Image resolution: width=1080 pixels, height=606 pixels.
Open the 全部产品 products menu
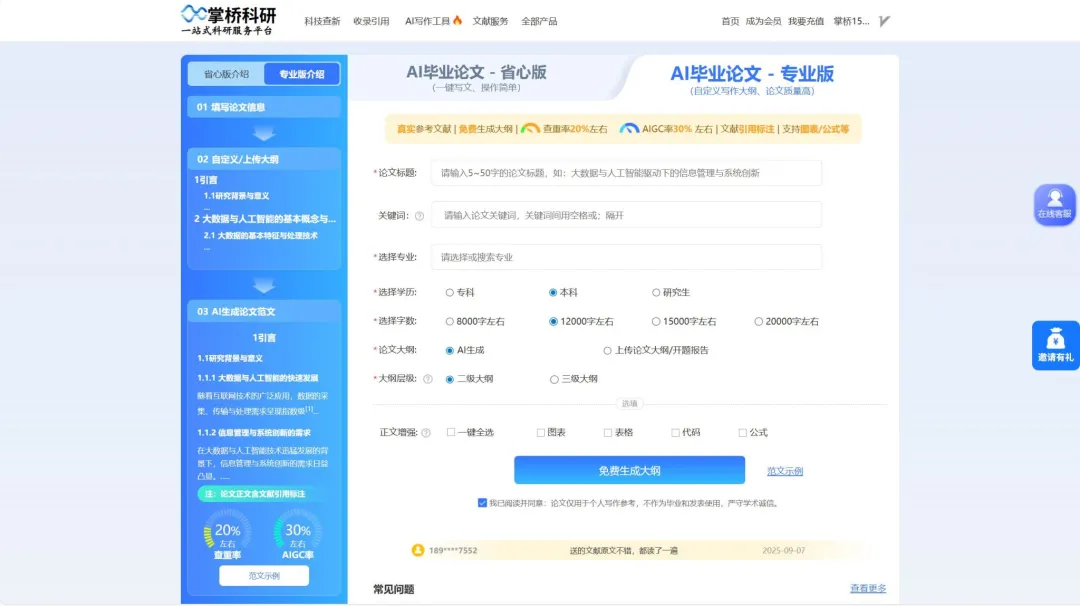click(539, 21)
